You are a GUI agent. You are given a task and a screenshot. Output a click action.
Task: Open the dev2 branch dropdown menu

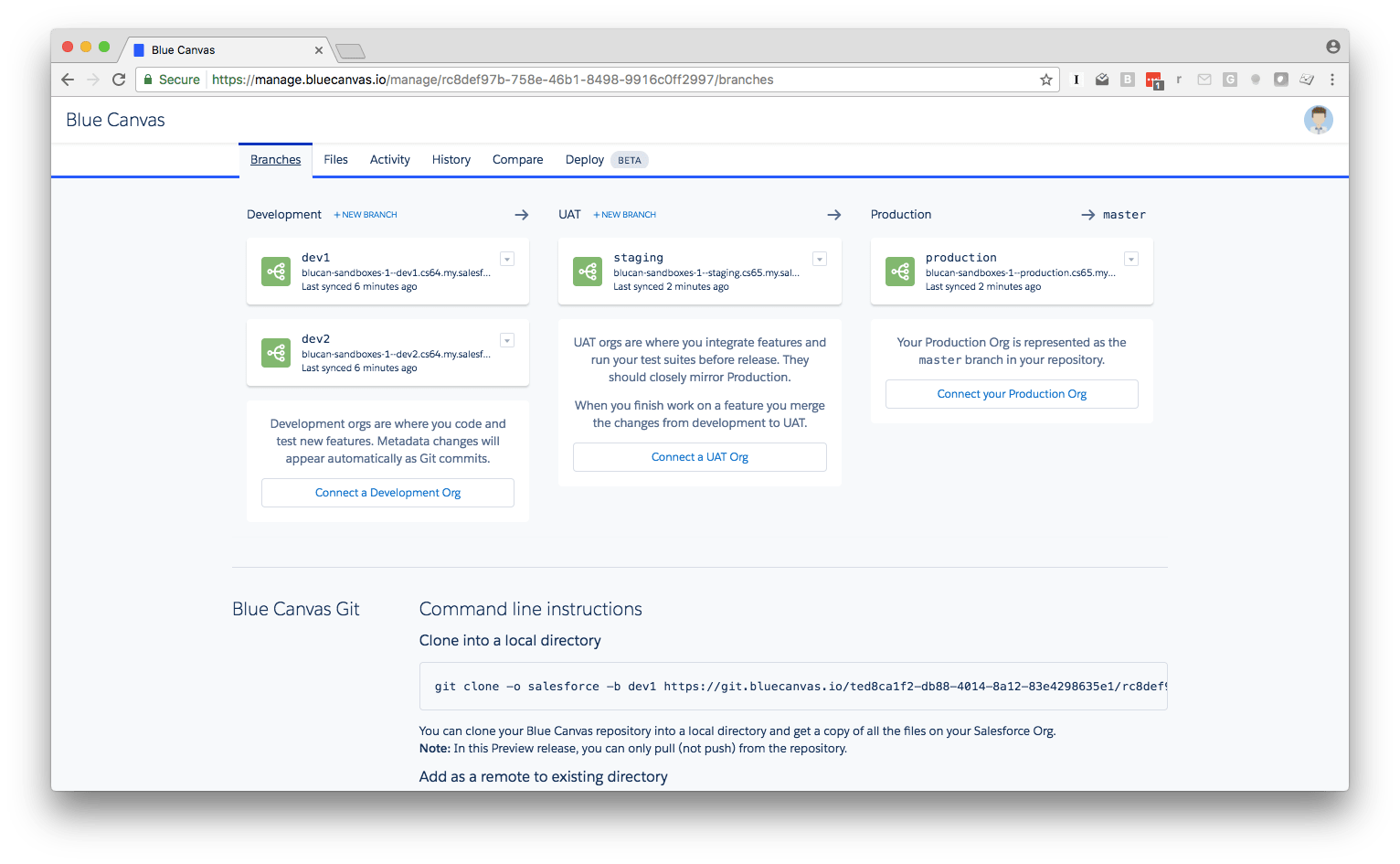[507, 340]
